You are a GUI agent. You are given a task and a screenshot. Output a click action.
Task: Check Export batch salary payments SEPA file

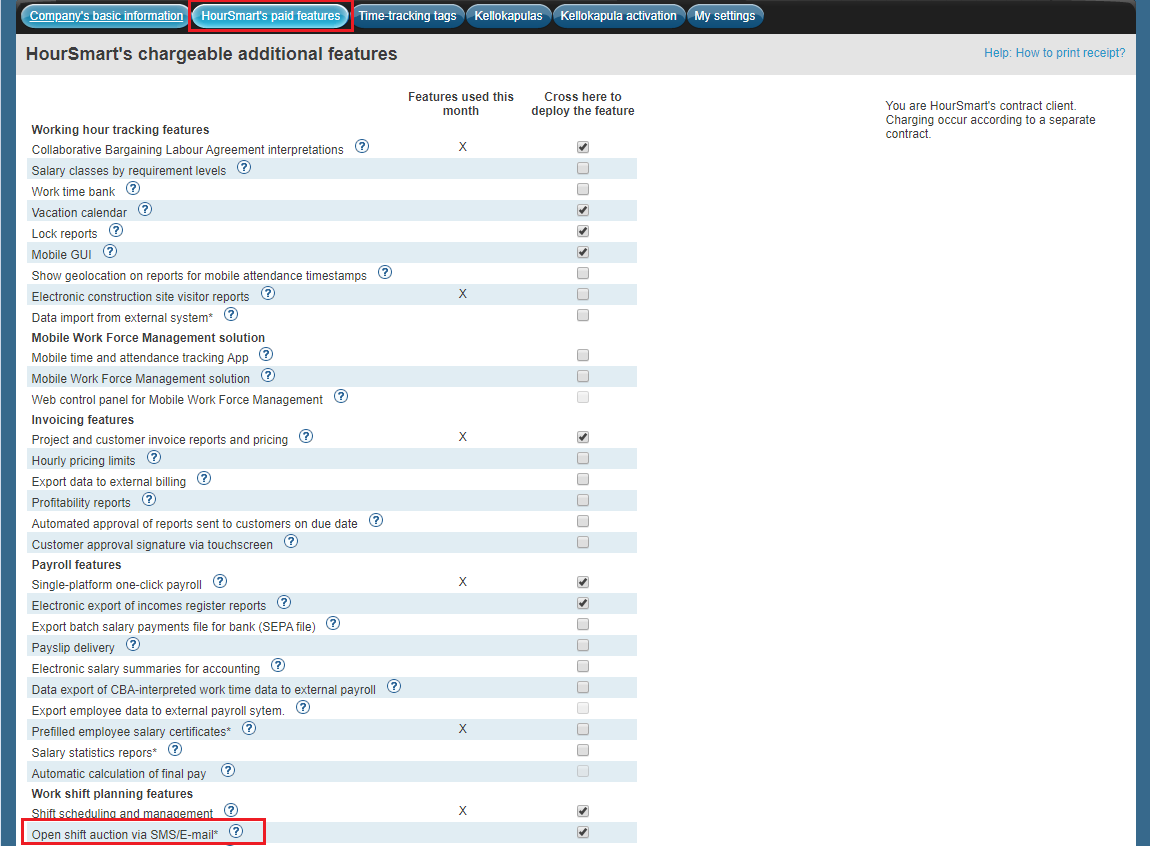click(583, 624)
